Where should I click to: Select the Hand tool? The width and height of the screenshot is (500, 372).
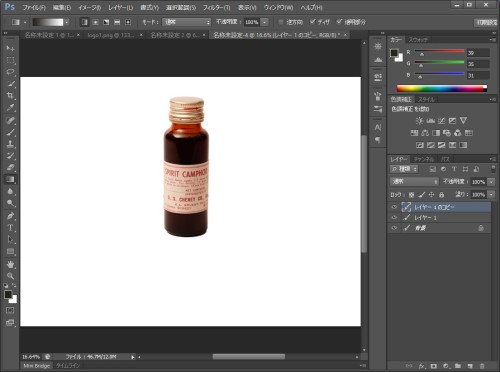coord(10,264)
